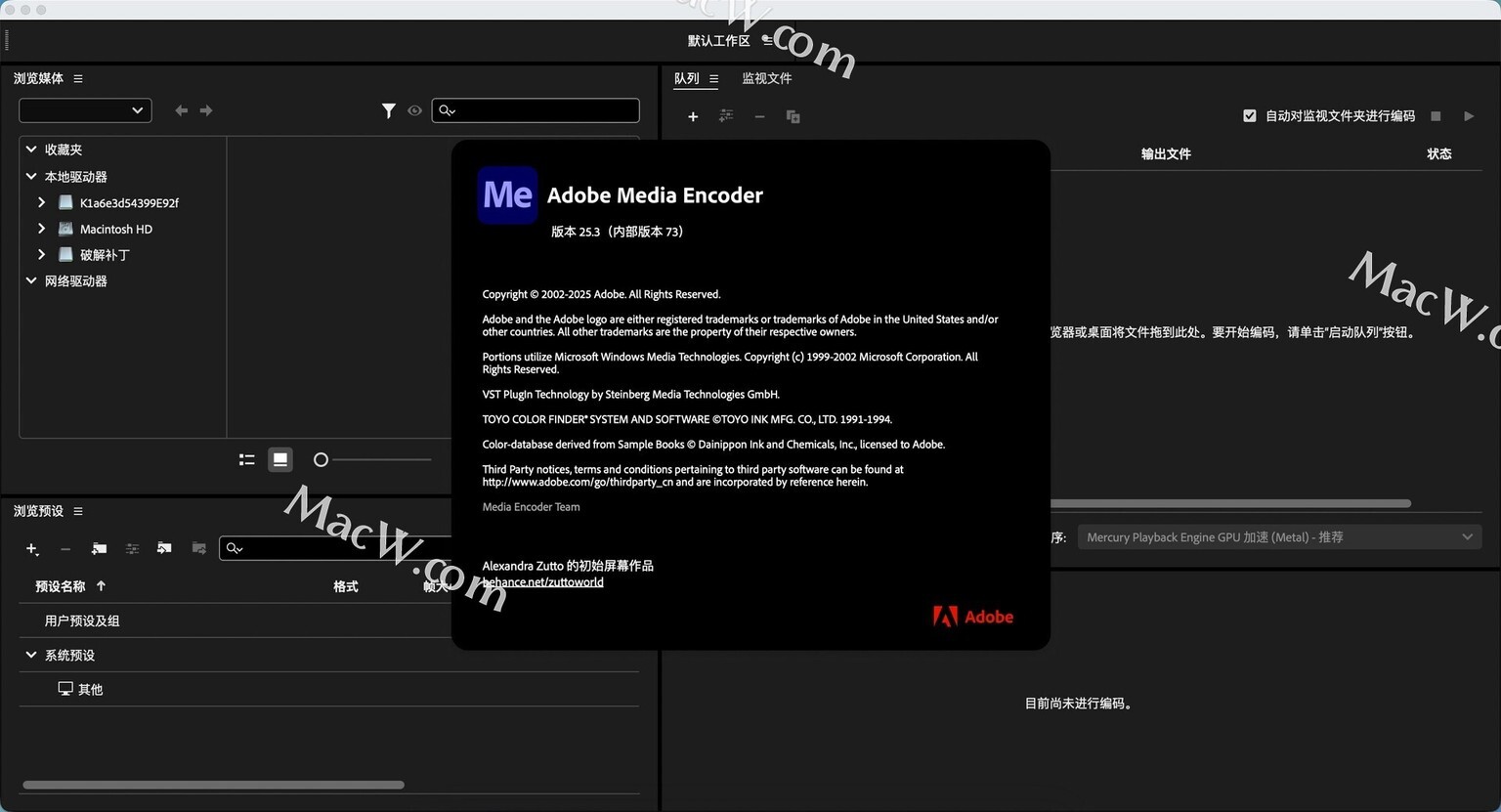
Task: Collapse the 系统预设 group
Action: pos(31,655)
